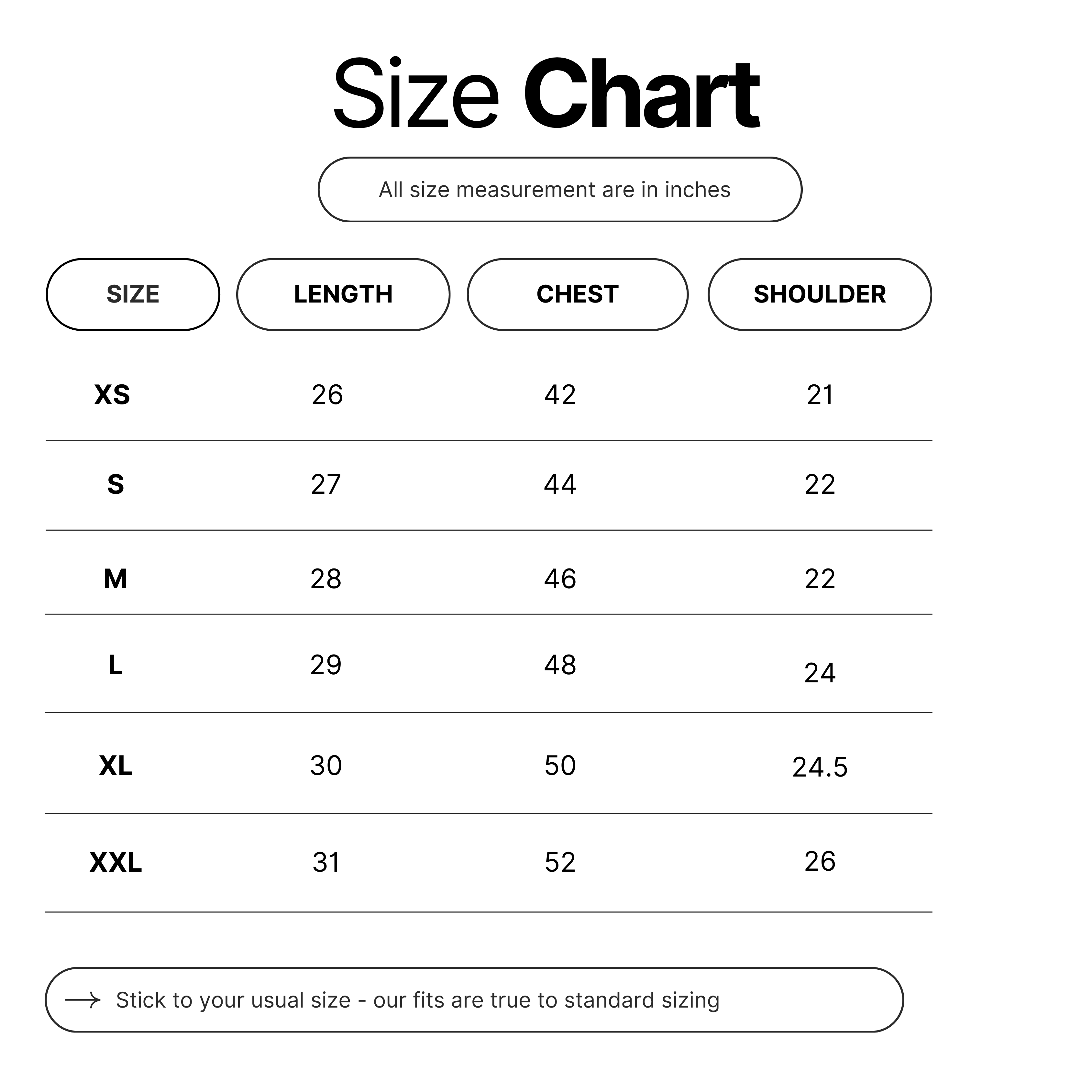
Task: Select the XL size row label
Action: [115, 766]
